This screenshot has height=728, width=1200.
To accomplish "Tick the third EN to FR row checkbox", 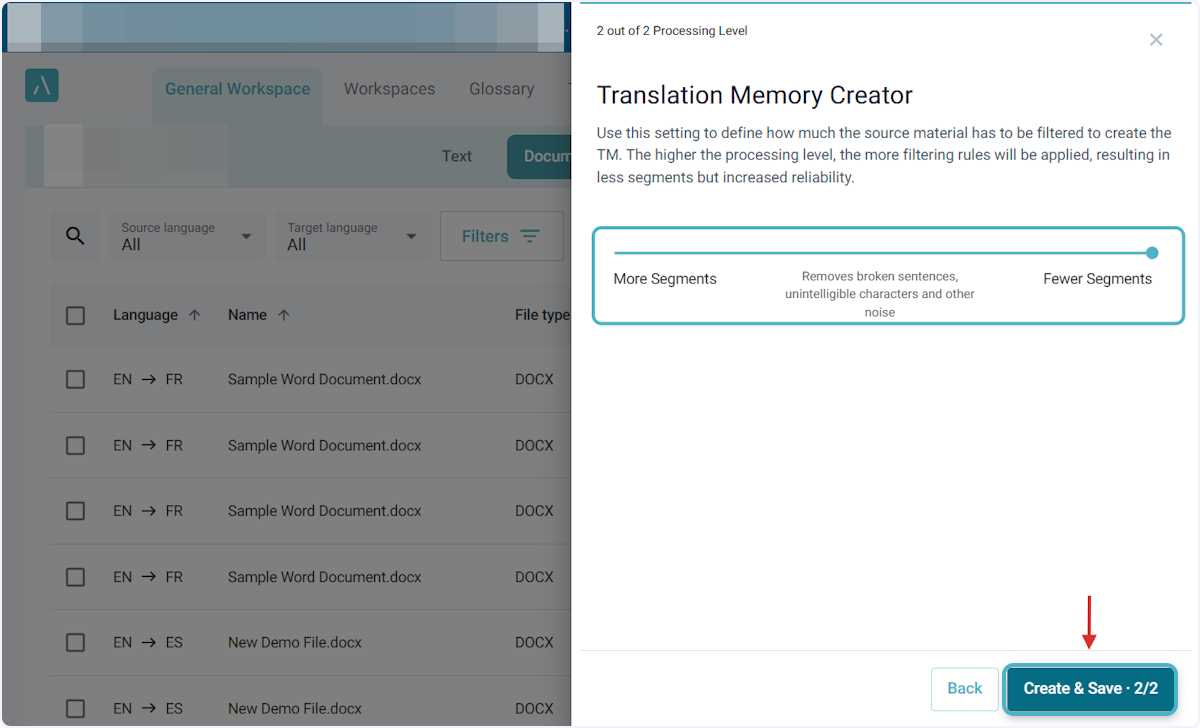I will [75, 511].
